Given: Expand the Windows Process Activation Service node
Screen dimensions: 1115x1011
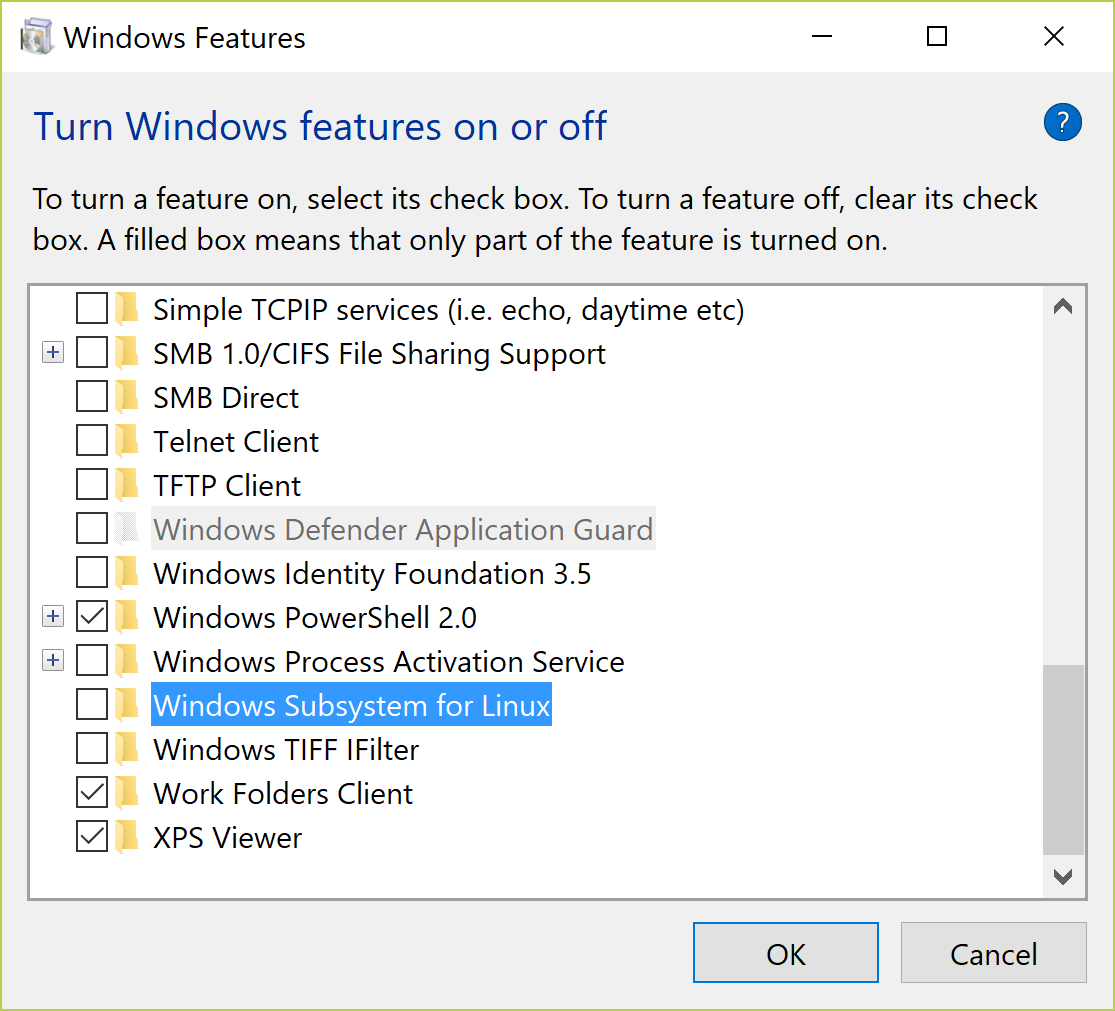Looking at the screenshot, I should coord(53,660).
